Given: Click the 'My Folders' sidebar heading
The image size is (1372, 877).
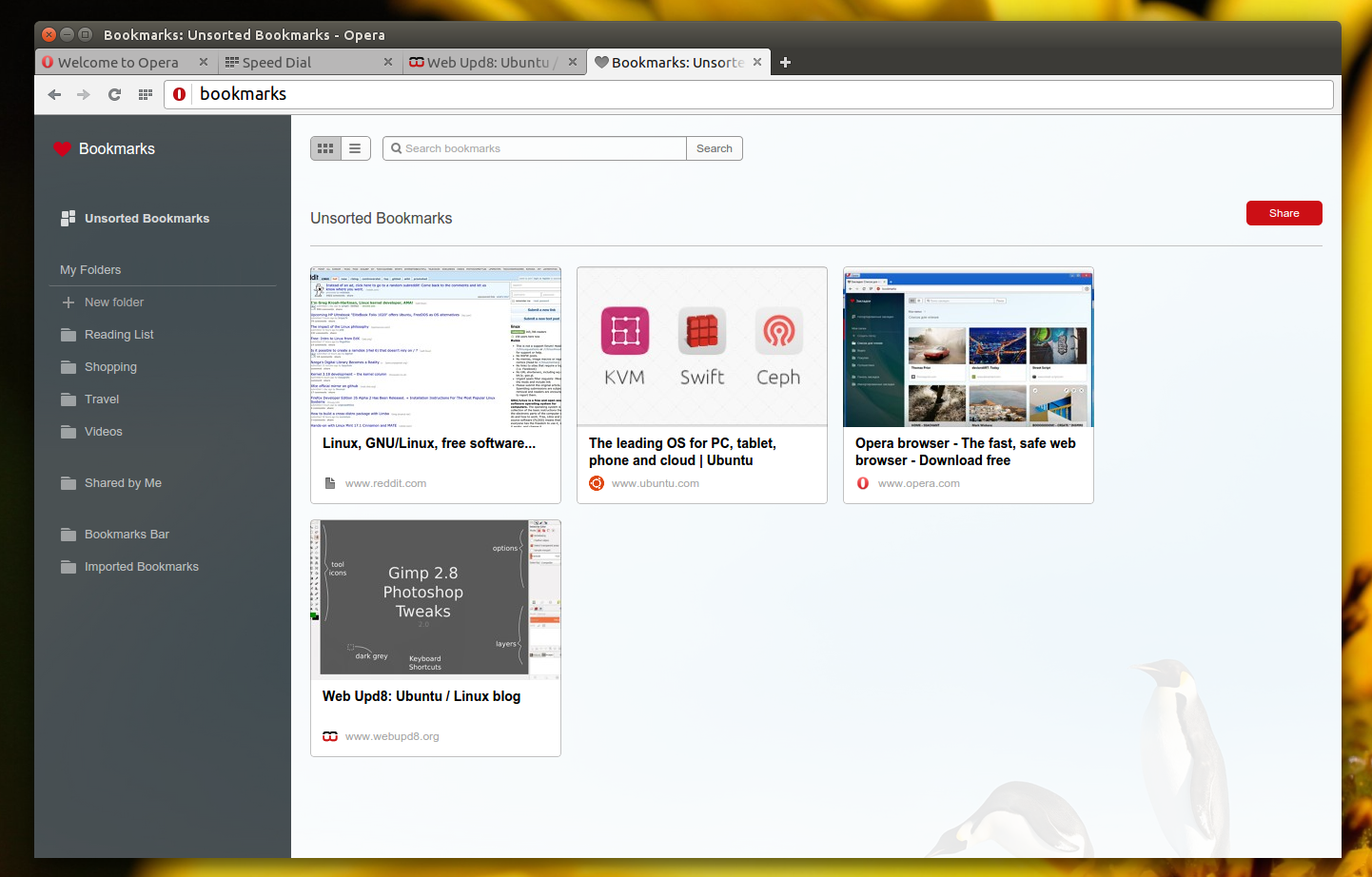Looking at the screenshot, I should (90, 270).
